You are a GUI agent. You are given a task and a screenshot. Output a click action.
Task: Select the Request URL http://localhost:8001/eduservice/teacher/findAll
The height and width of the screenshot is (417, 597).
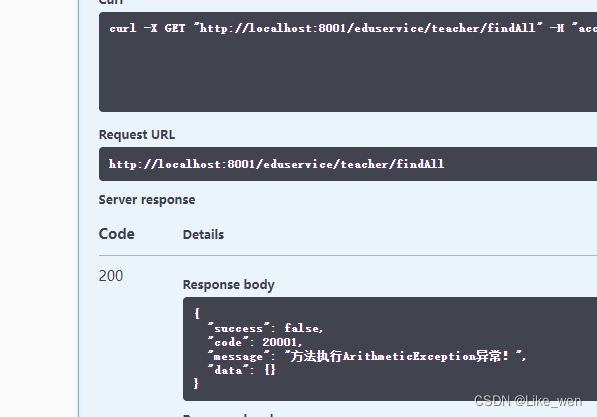click(276, 164)
